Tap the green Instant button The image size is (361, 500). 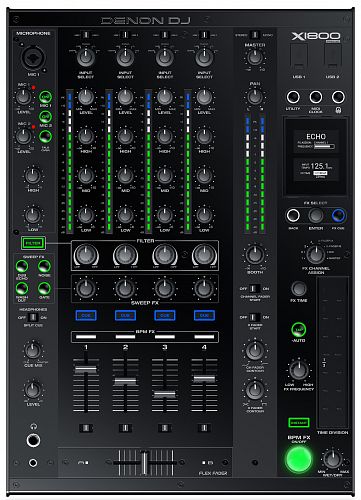299,423
